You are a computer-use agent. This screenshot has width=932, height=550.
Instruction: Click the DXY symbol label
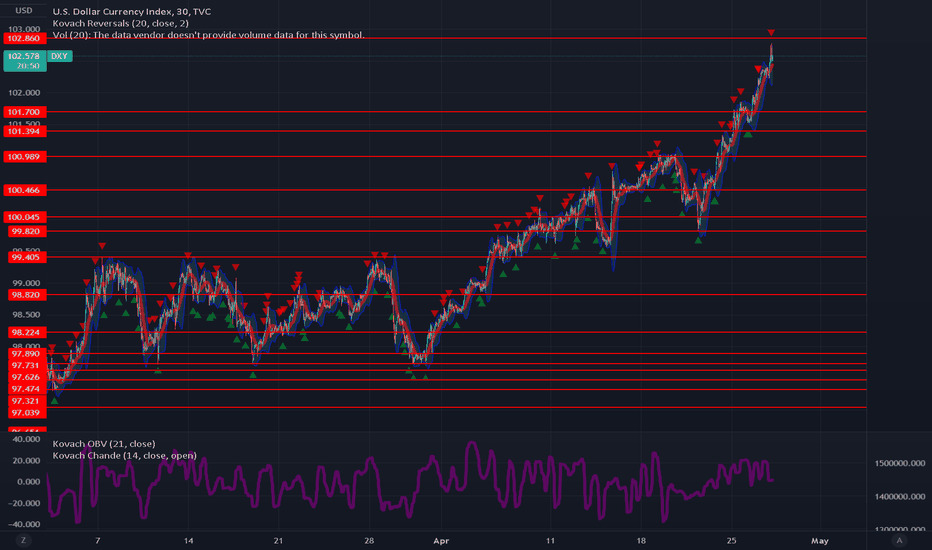tap(59, 56)
